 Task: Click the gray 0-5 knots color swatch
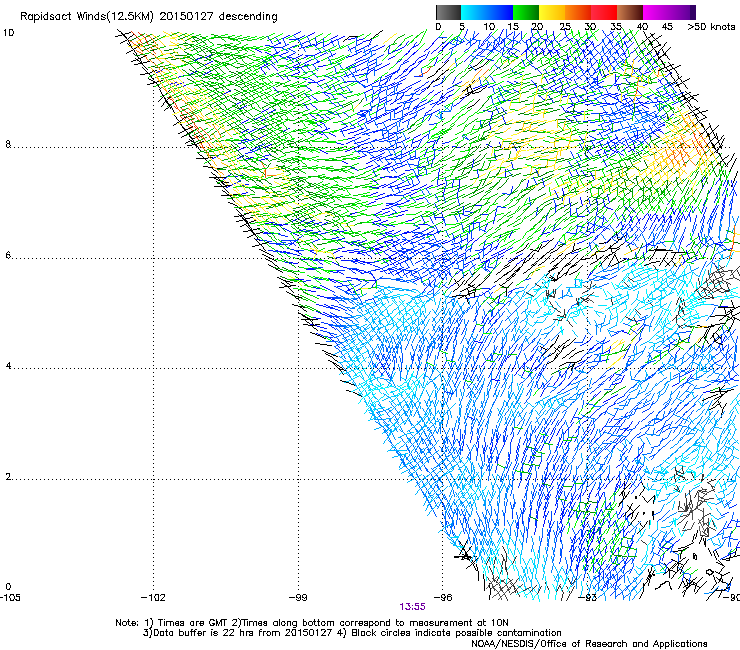point(448,12)
